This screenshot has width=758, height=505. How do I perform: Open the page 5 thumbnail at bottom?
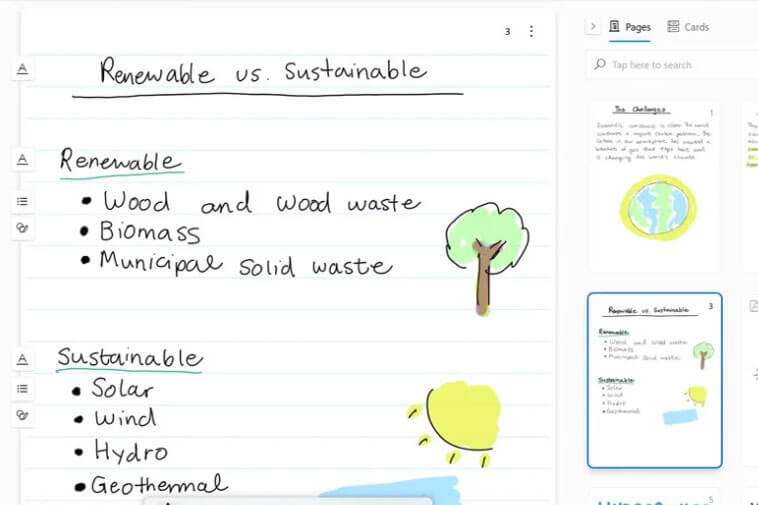[654, 497]
